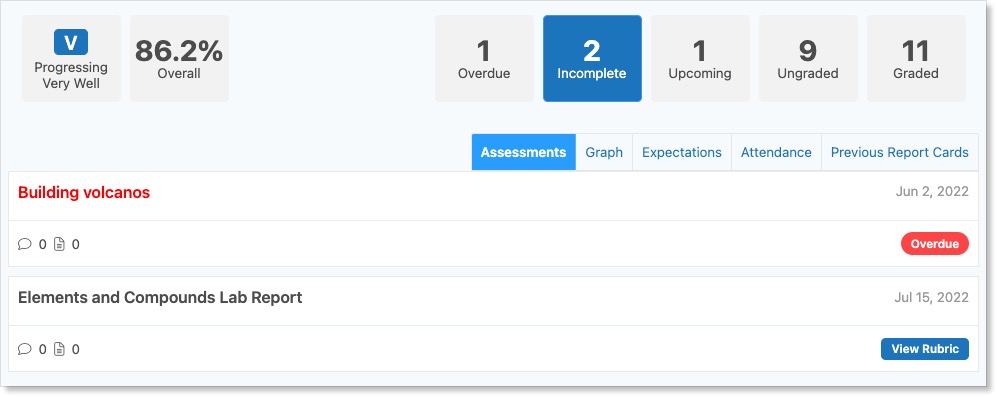This screenshot has width=997, height=397.
Task: Click the View Rubric button
Action: [x=925, y=349]
